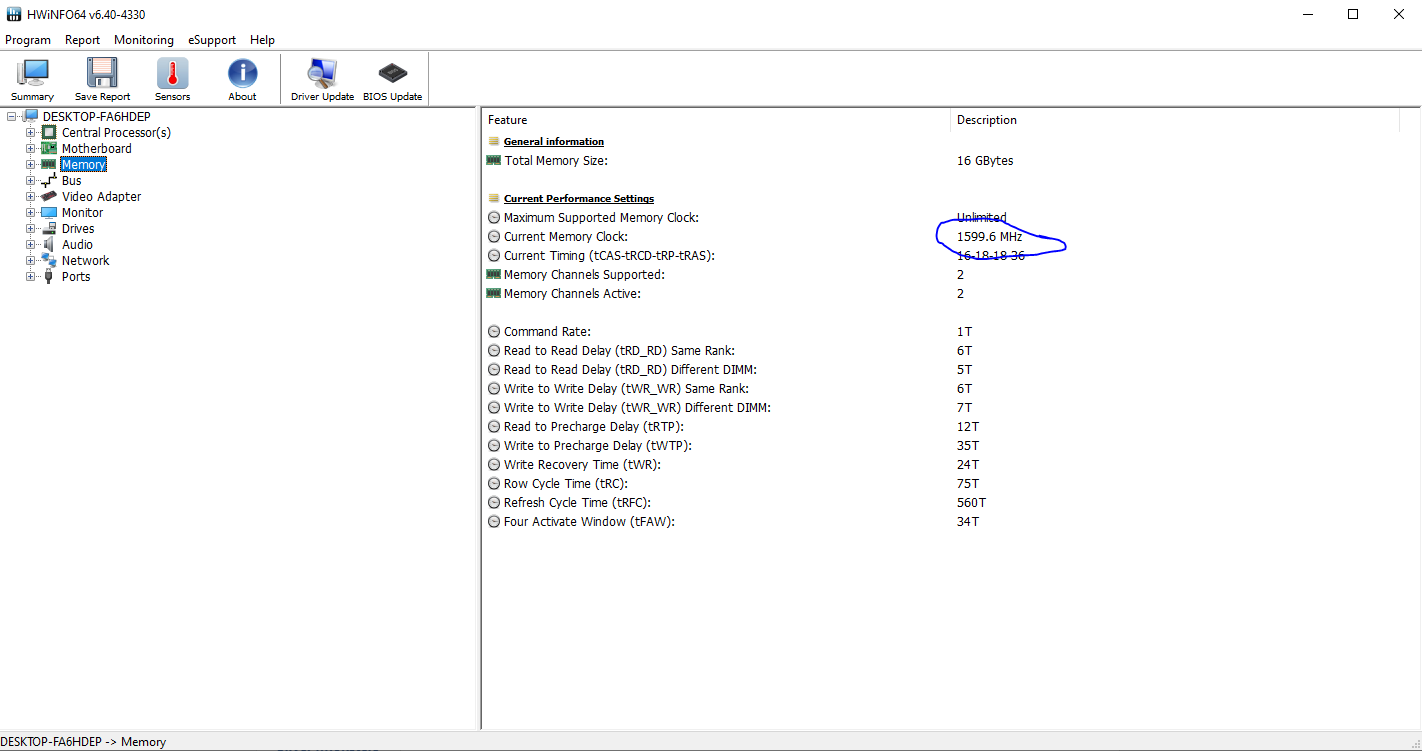Image resolution: width=1422 pixels, height=751 pixels.
Task: Open the eSupport menu
Action: pos(212,40)
